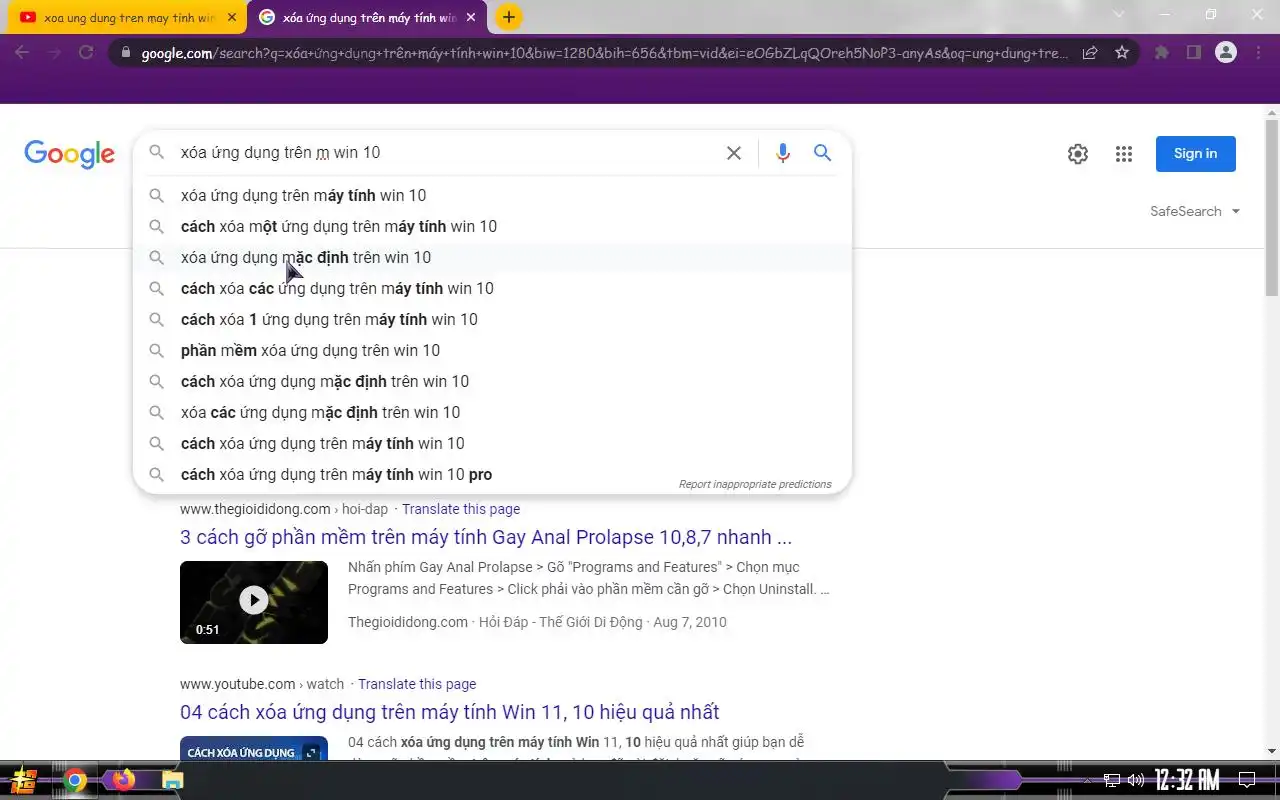Viewport: 1280px width, 800px height.
Task: Go forward one page in browser history
Action: pos(54,53)
